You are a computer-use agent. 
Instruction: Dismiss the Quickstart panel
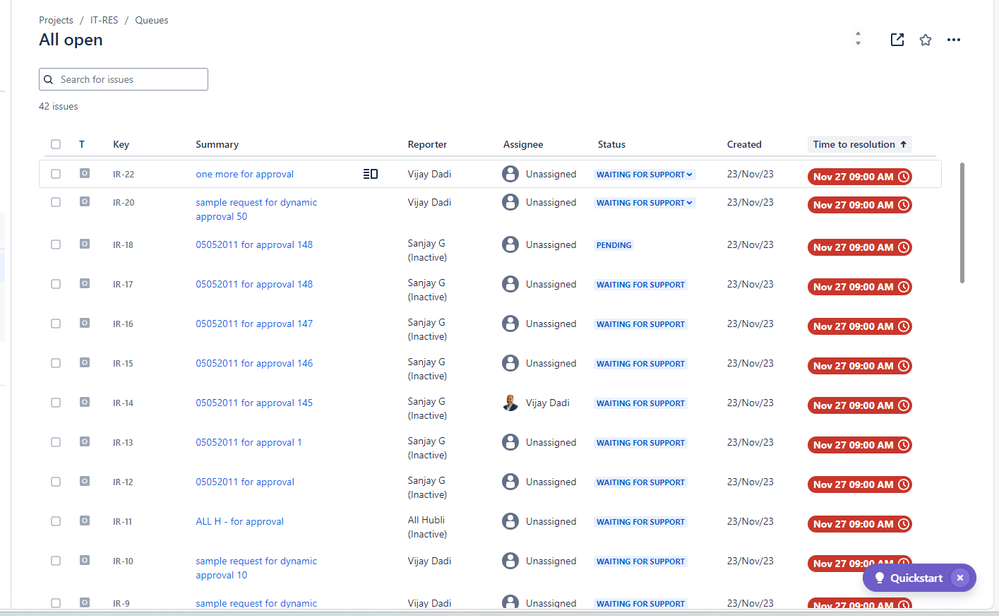[x=959, y=578]
